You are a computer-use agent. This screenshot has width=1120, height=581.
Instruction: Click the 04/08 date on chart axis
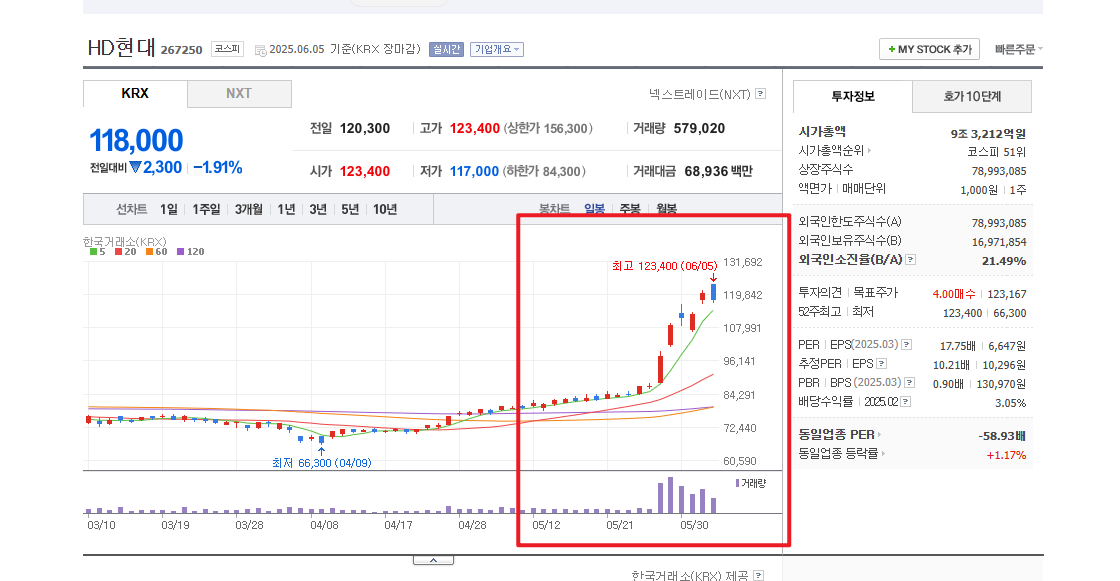(324, 525)
